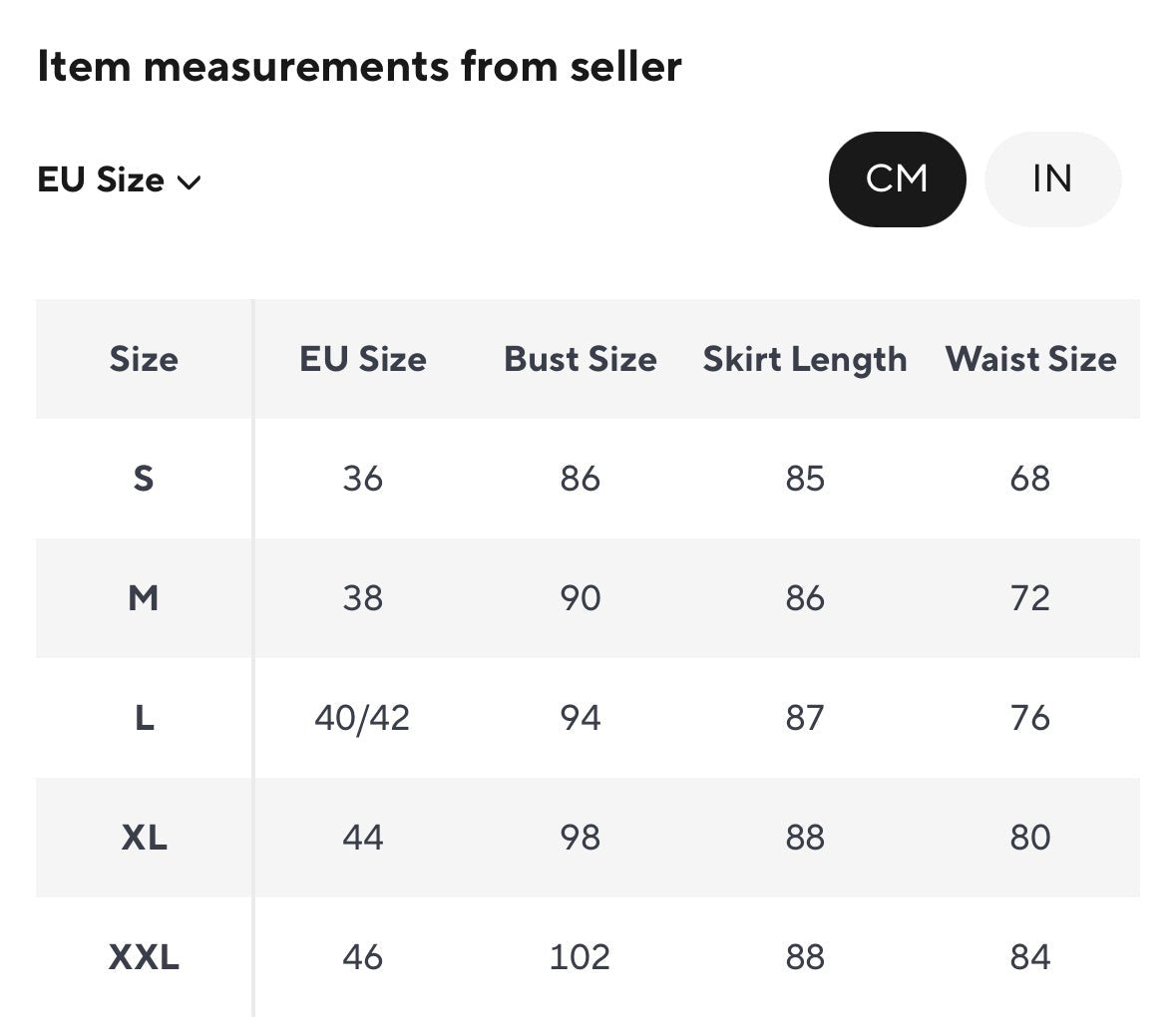Select the L size row label
1176x1036 pixels.
pyautogui.click(x=145, y=718)
